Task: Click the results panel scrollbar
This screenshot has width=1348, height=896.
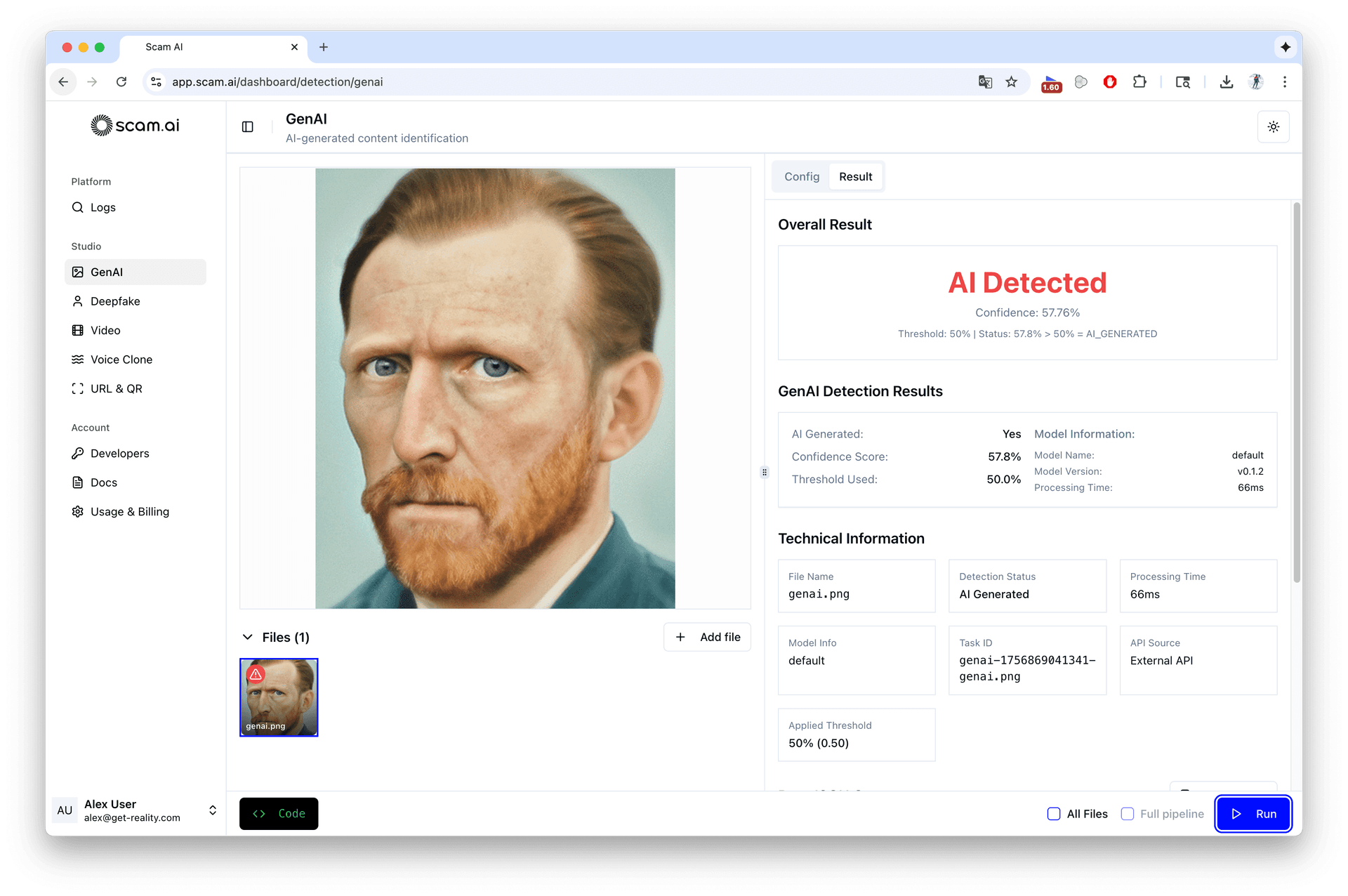Action: [1296, 393]
